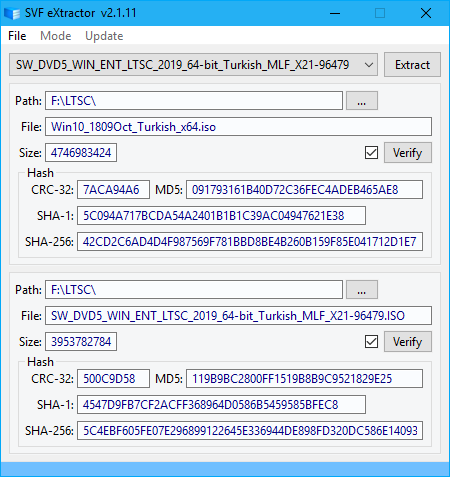The height and width of the screenshot is (477, 450).
Task: Select the SHA-1 field starting with 4547D9FB
Action: (x=221, y=405)
